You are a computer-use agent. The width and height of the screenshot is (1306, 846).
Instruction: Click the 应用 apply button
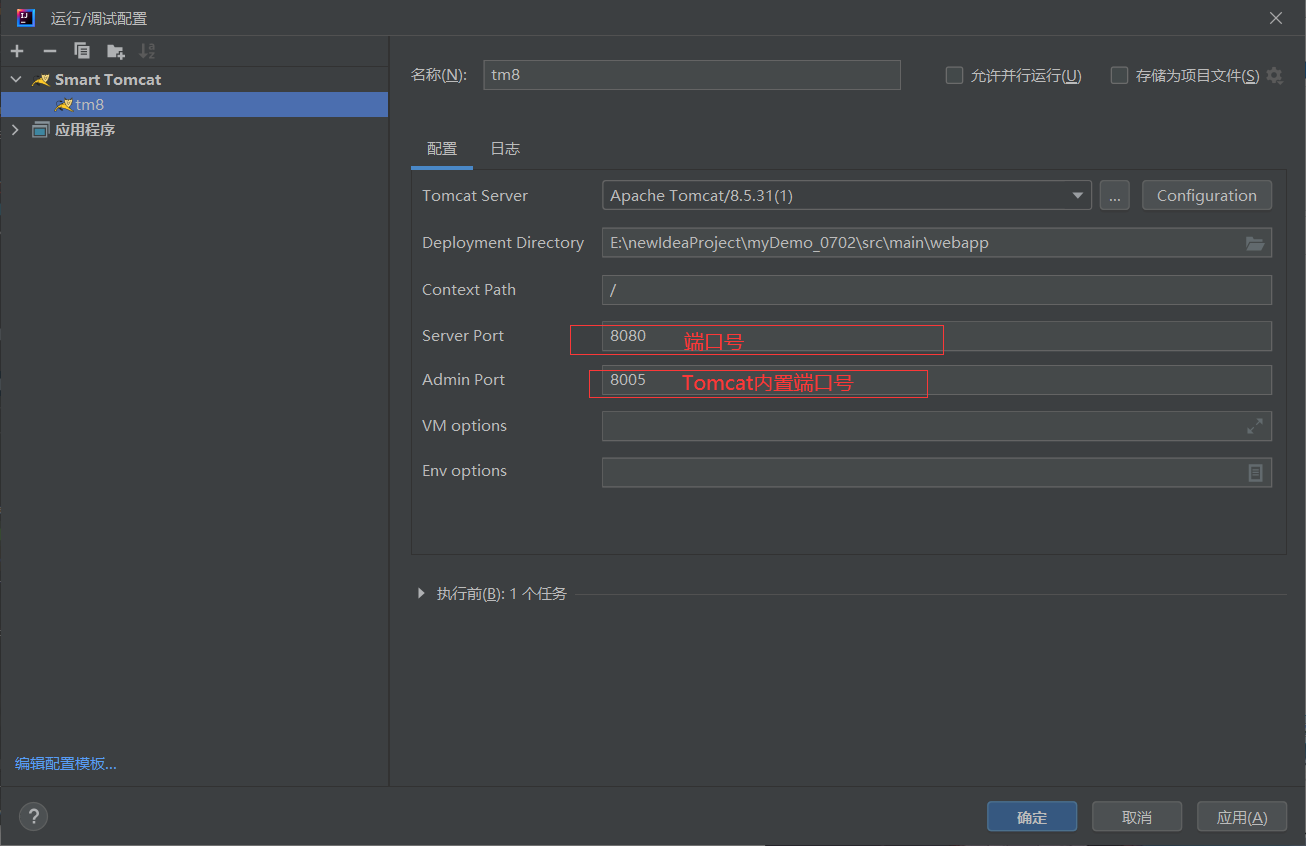tap(1242, 817)
